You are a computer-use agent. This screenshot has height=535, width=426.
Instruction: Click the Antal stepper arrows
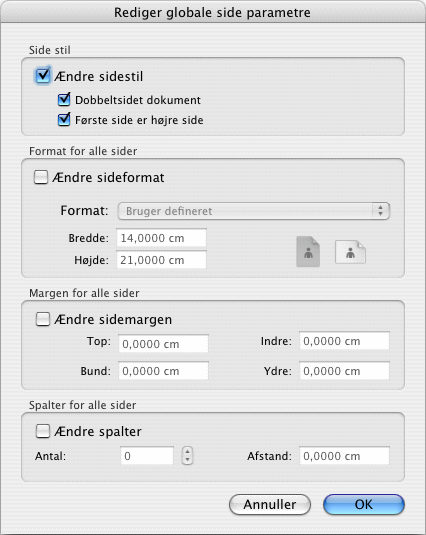tap(187, 456)
